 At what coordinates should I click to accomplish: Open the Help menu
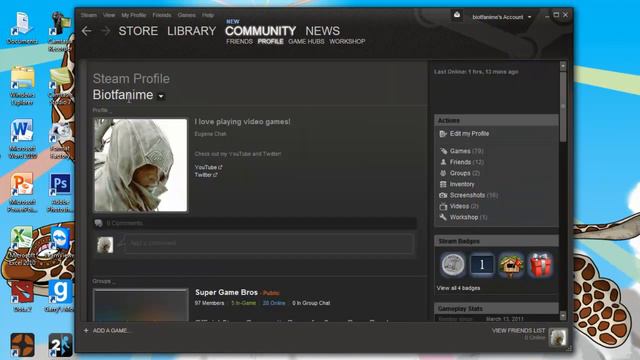tap(208, 15)
